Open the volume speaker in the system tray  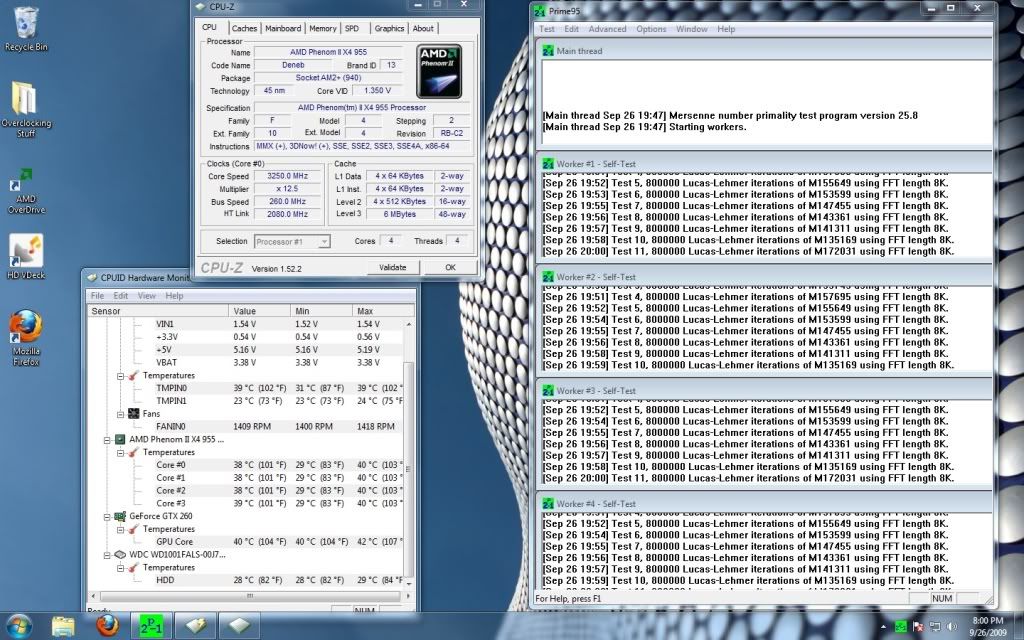pyautogui.click(x=950, y=627)
